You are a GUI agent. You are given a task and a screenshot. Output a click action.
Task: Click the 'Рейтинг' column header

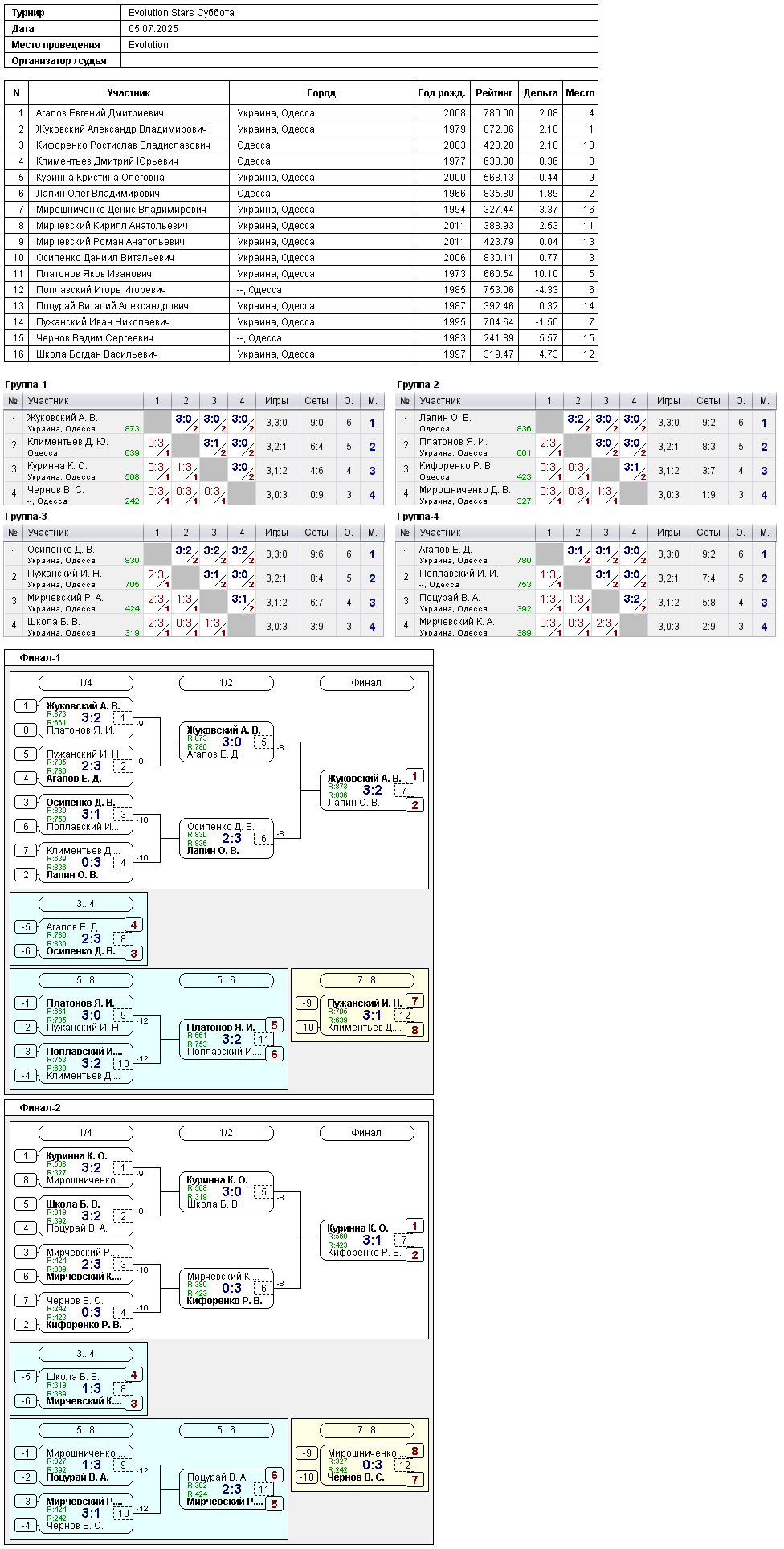point(494,93)
